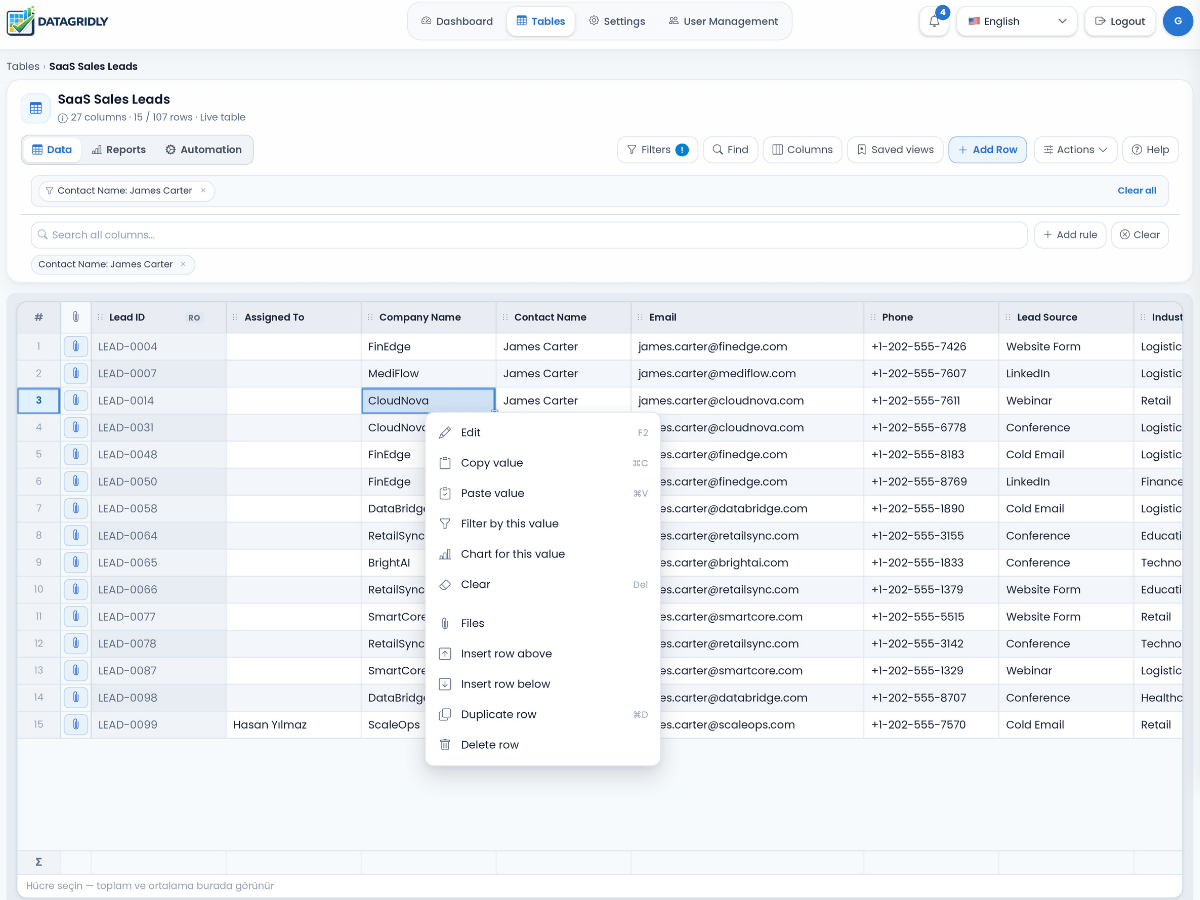Click the drag handle on Lead ID column
Viewport: 1200px width, 900px height.
coord(100,317)
